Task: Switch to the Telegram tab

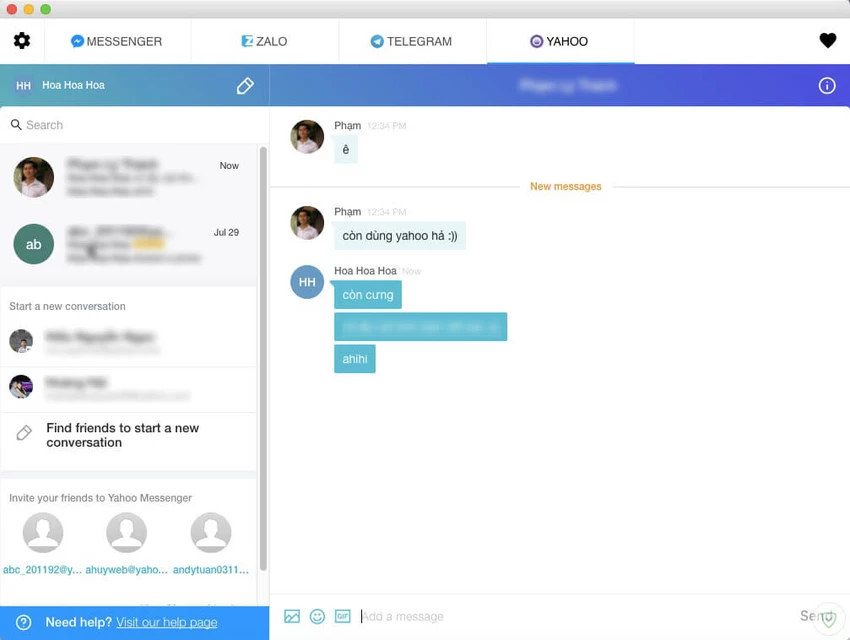Action: (x=411, y=41)
